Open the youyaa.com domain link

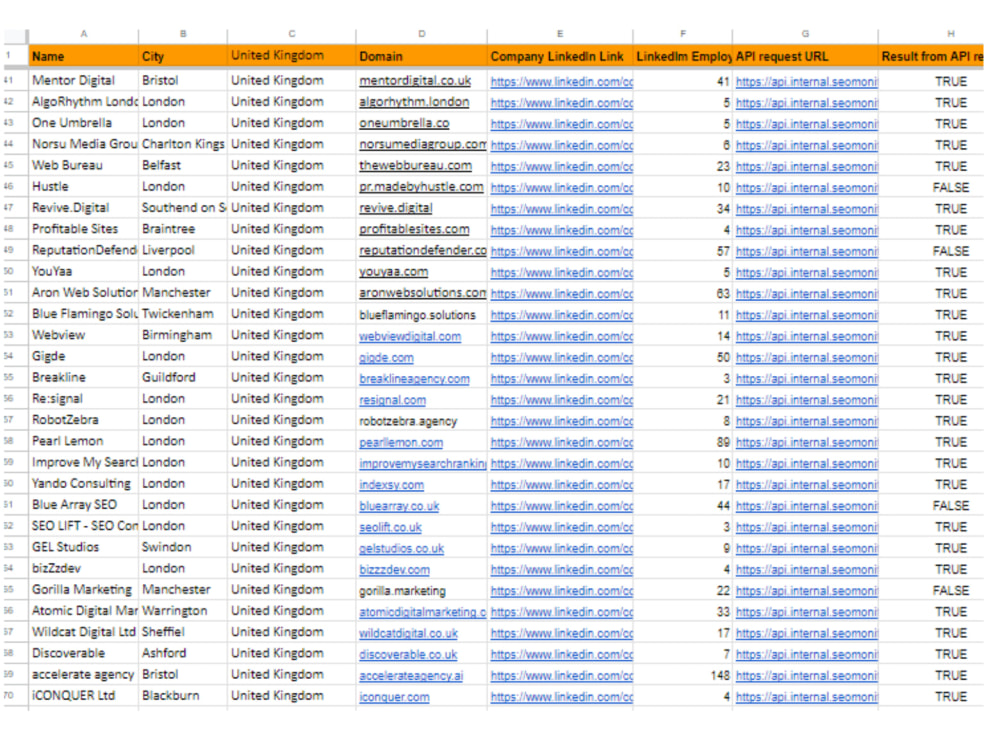point(393,272)
